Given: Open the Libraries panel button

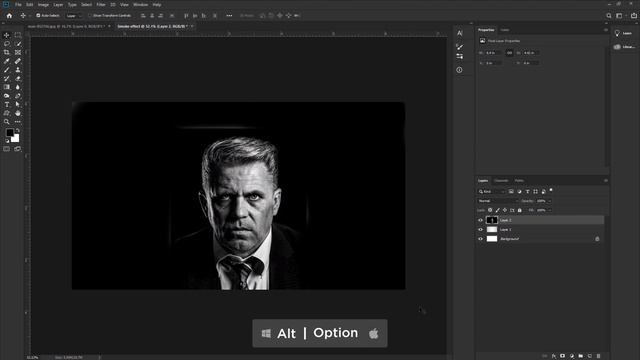Looking at the screenshot, I should pos(624,47).
